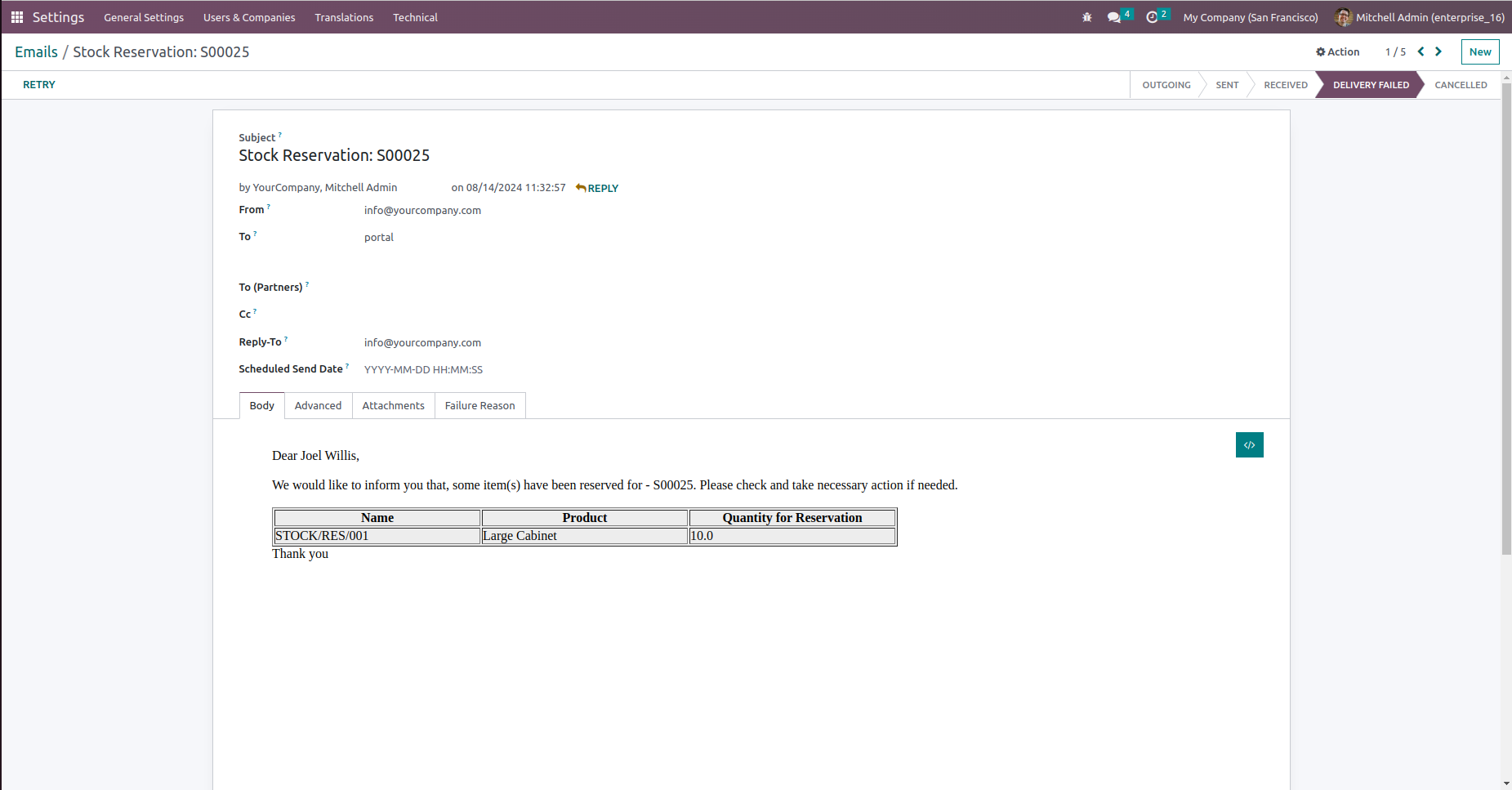Click the From email field
The width and height of the screenshot is (1512, 790).
pyautogui.click(x=422, y=211)
